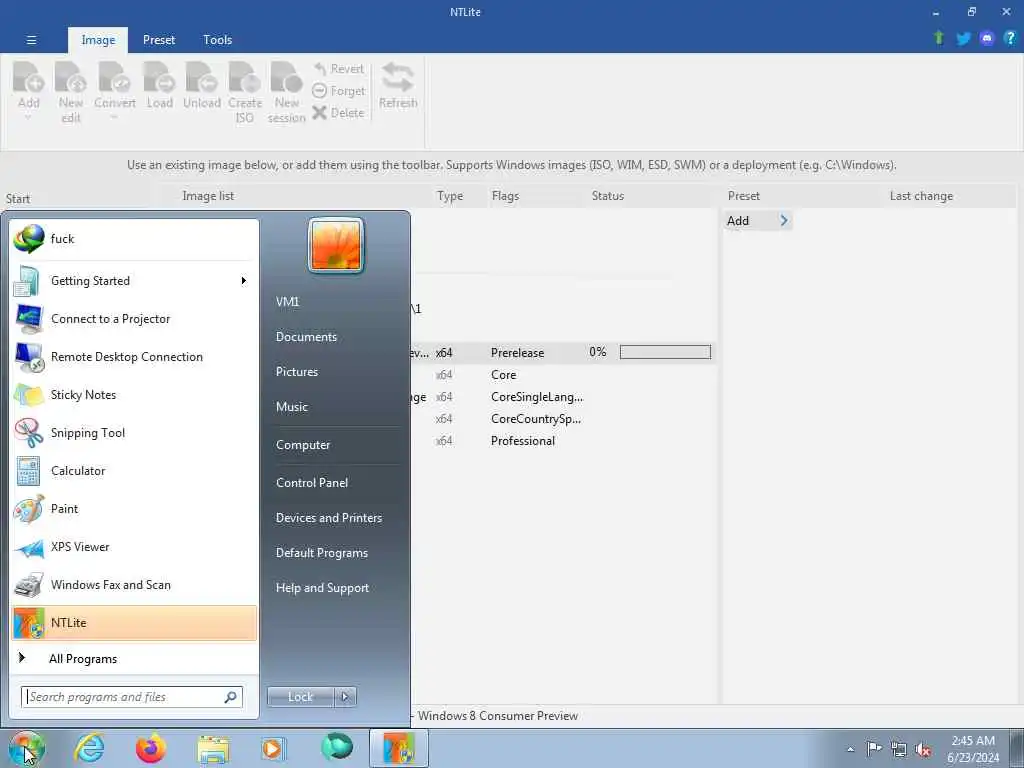
Task: Switch to the Preset ribbon tab
Action: pos(159,40)
